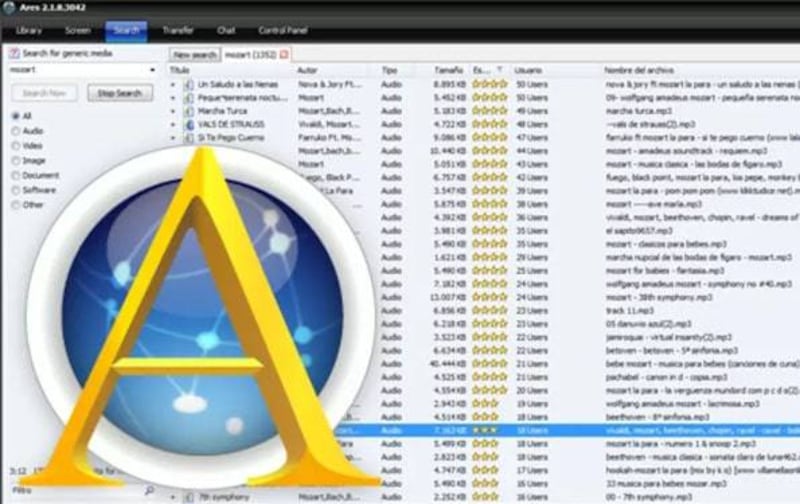Viewport: 800px width, 504px height.
Task: Sort results by the 'Es...' rating column
Action: coord(489,70)
